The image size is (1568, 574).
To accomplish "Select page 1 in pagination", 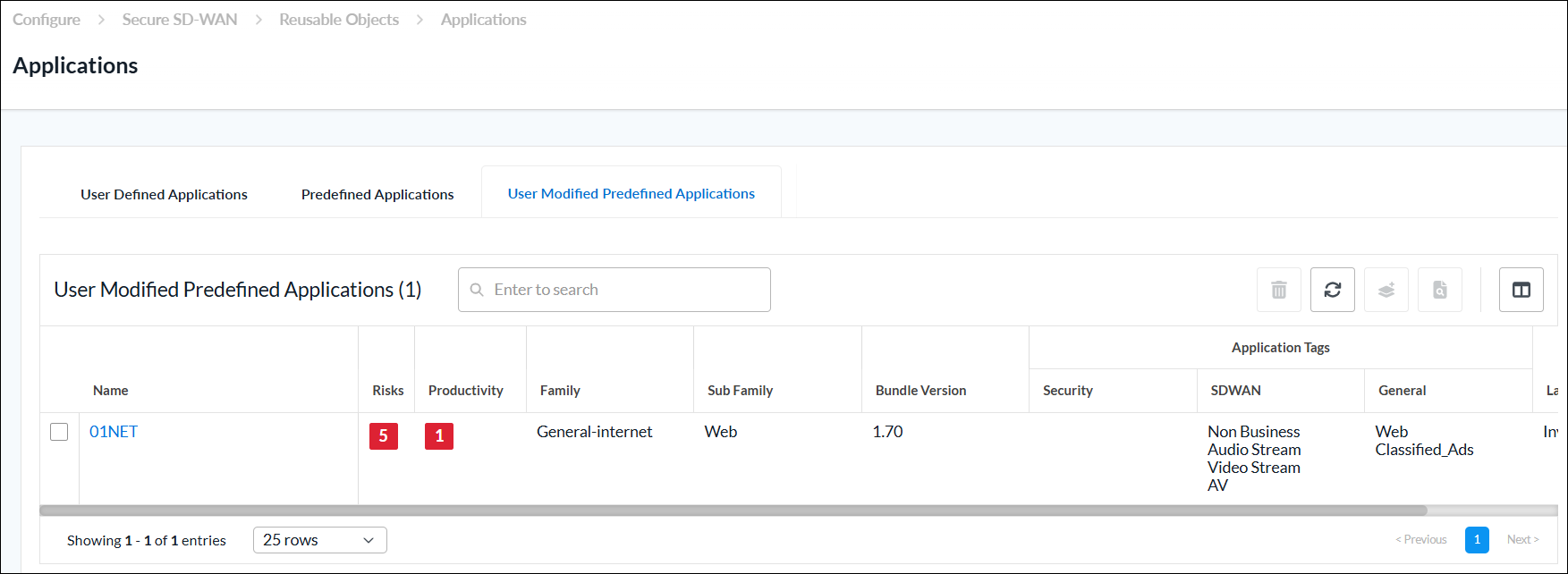I will 1477,540.
